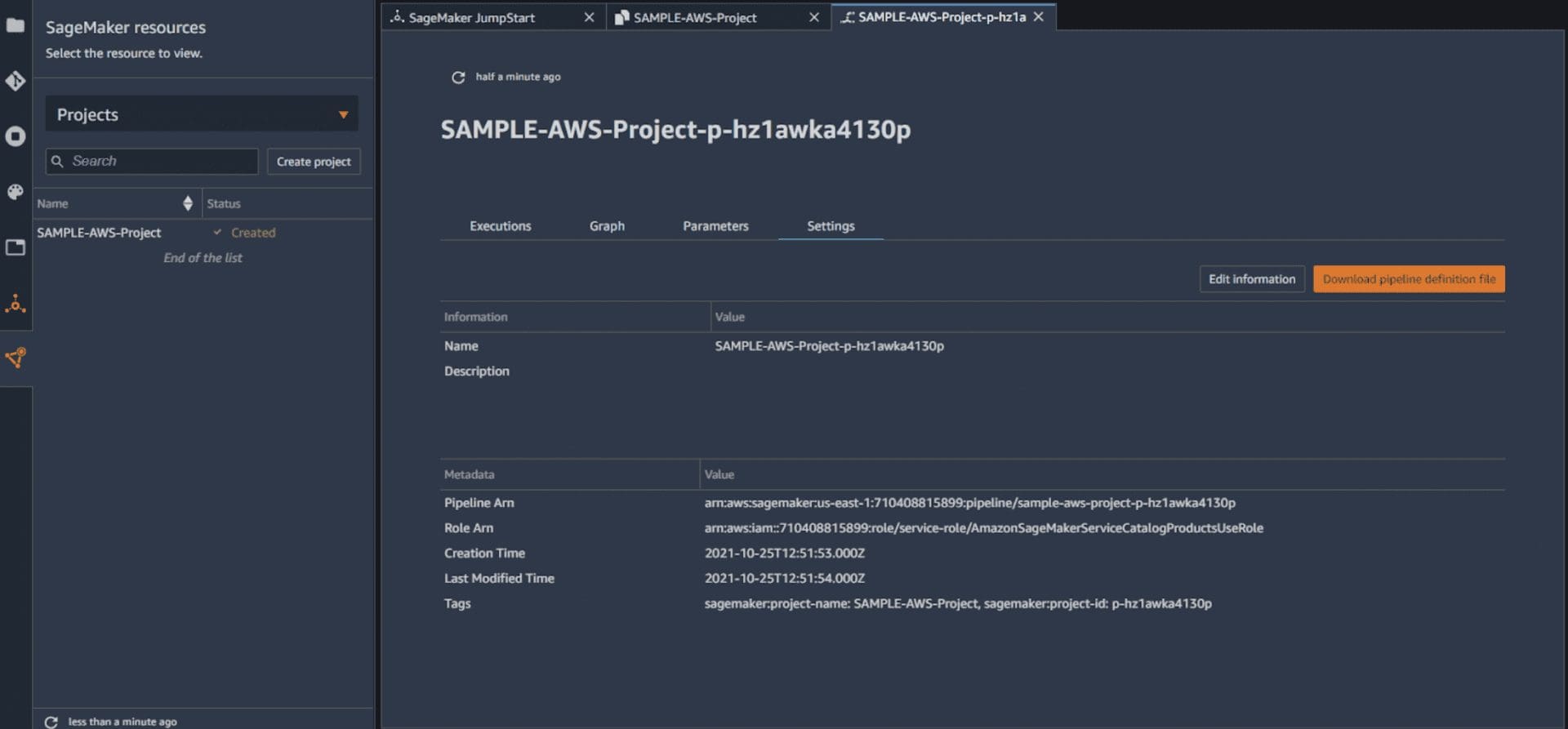
Task: Open the SageMaker resources sidebar icon
Action: [15, 358]
